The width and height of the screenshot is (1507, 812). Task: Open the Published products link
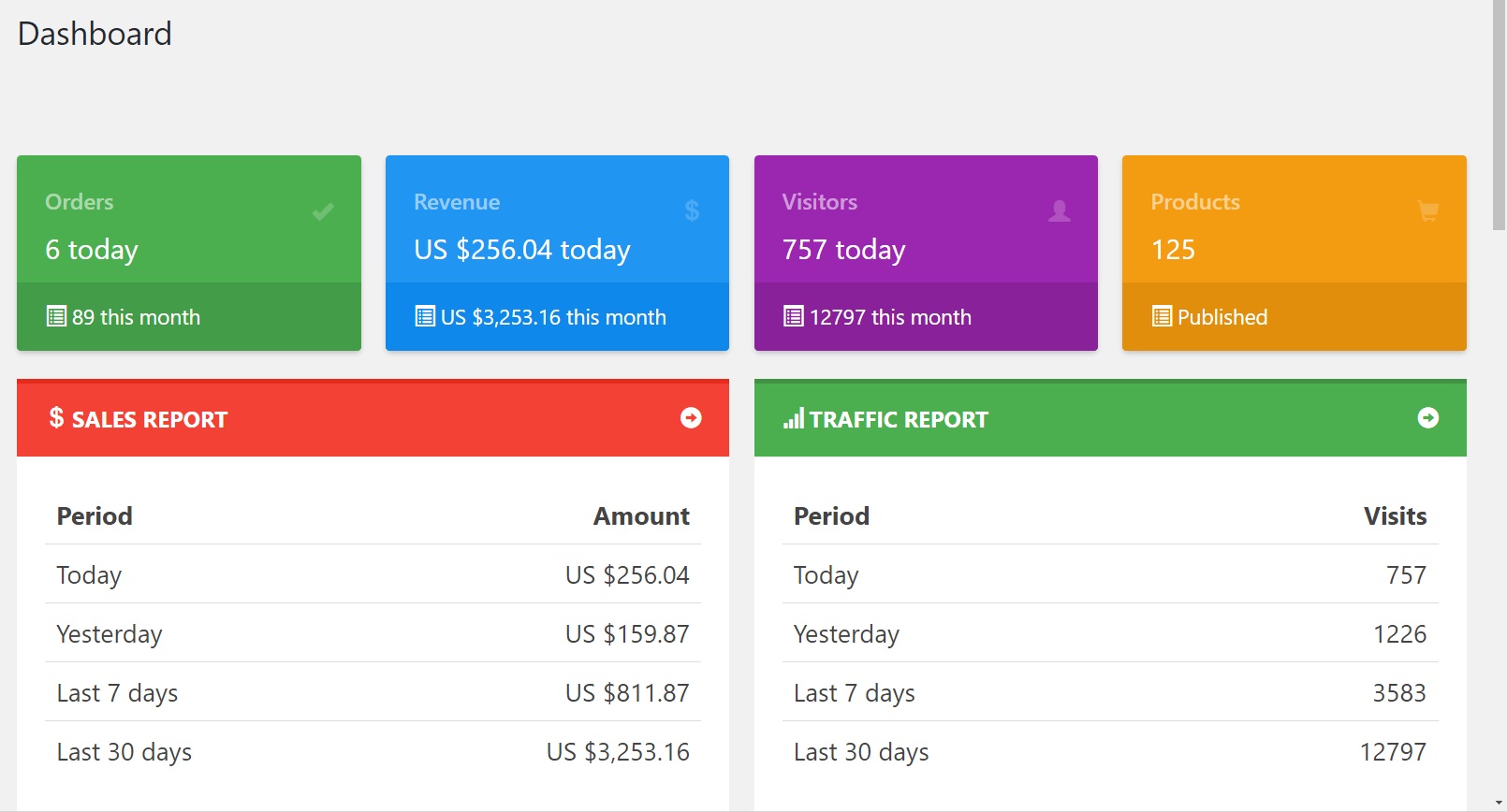point(1222,317)
